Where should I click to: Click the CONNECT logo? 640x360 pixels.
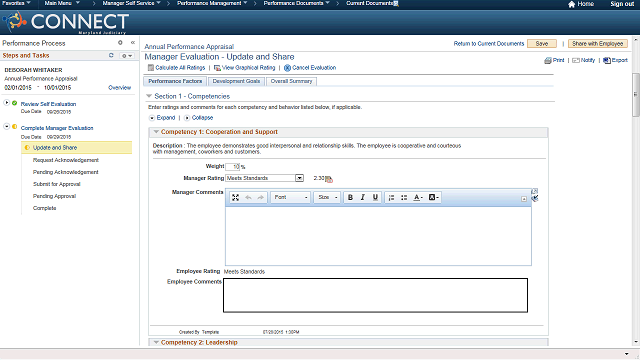[66, 22]
